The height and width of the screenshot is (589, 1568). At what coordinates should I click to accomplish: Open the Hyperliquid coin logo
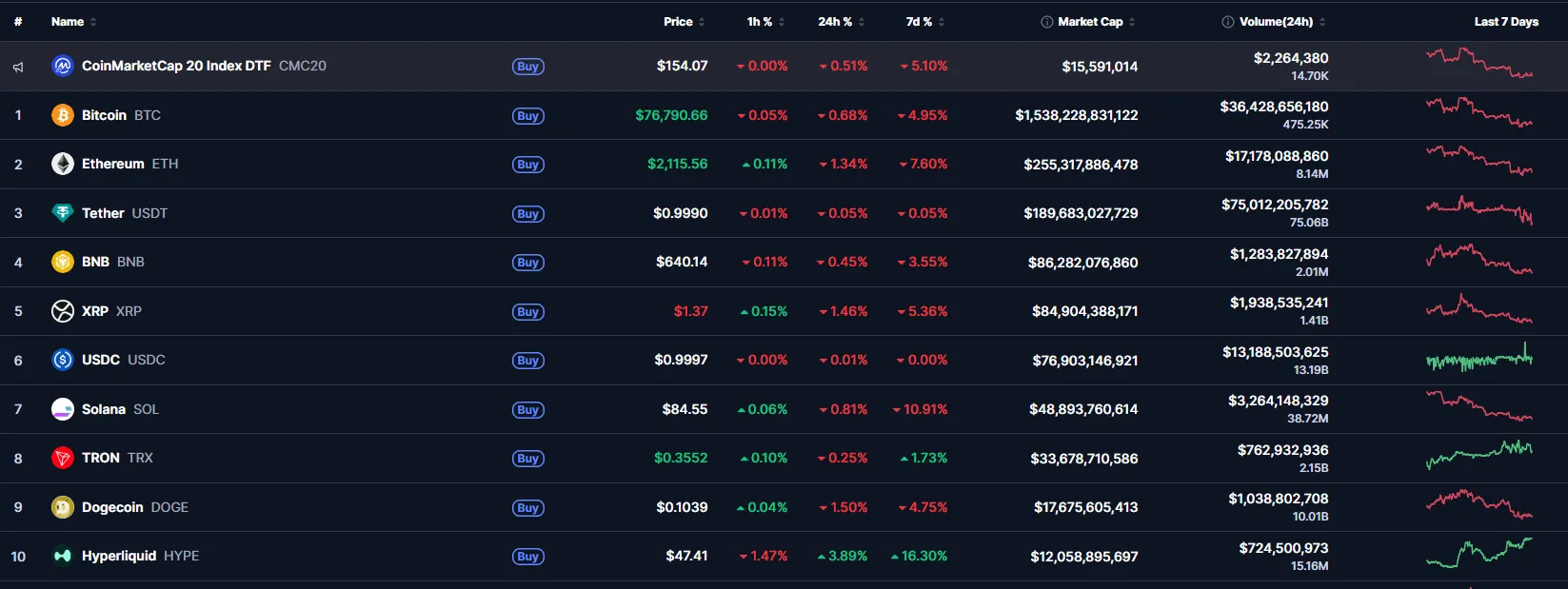pyautogui.click(x=63, y=556)
